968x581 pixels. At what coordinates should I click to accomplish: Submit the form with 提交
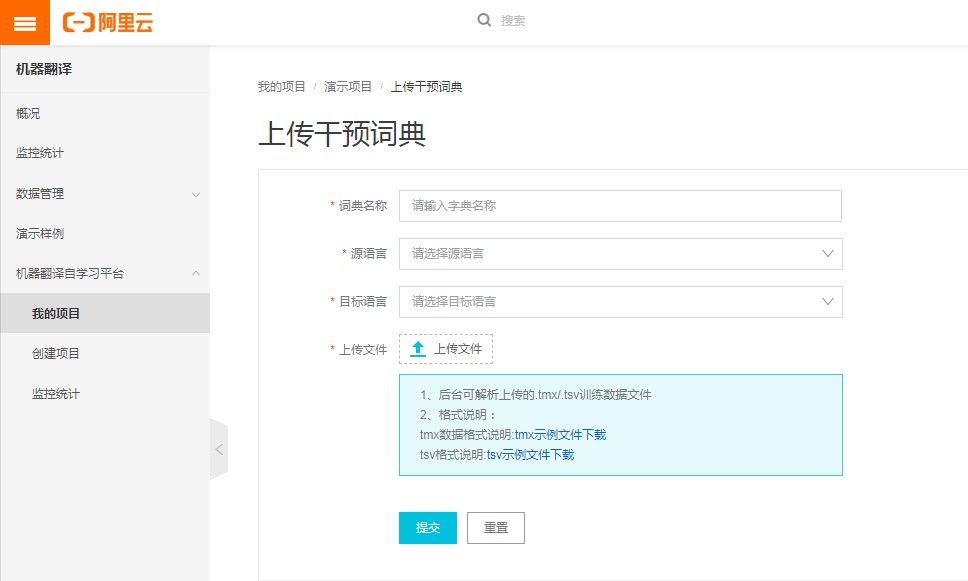(x=428, y=528)
